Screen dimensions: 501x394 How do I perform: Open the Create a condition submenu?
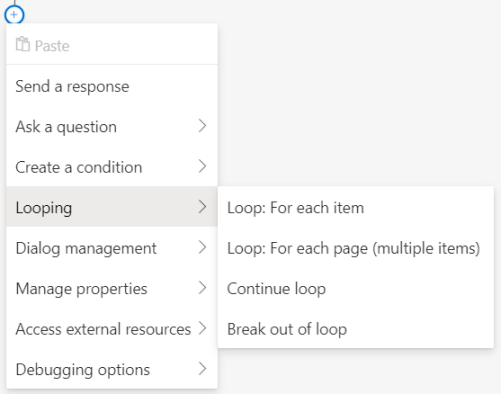112,167
